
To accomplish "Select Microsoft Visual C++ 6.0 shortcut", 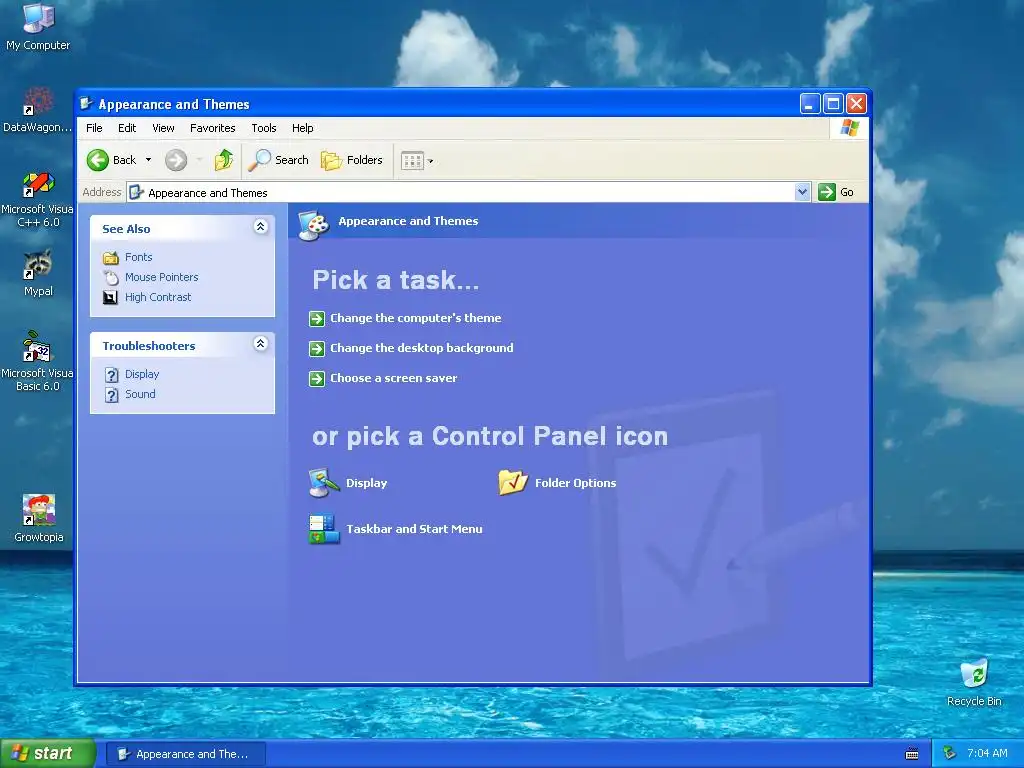I will pyautogui.click(x=37, y=200).
